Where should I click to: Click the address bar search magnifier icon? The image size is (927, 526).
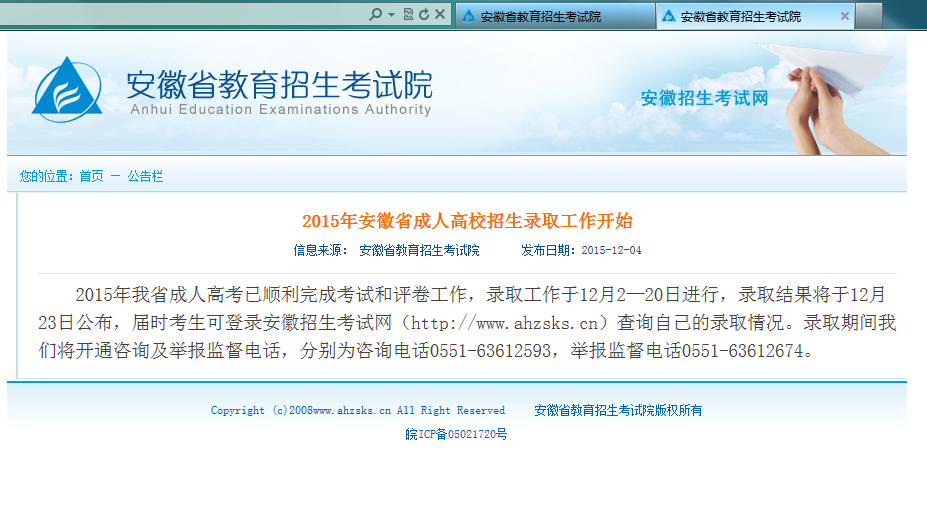tap(375, 14)
